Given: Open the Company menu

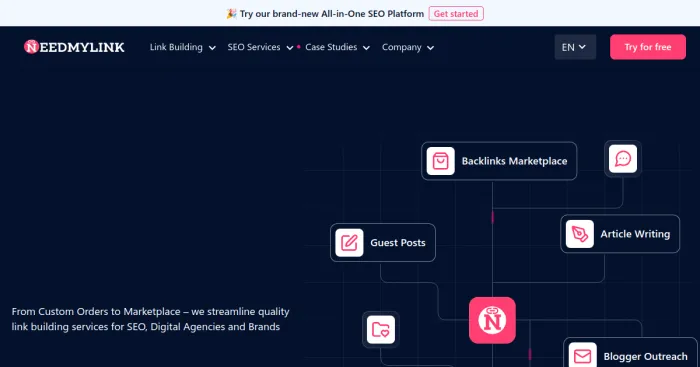Looking at the screenshot, I should (x=402, y=47).
